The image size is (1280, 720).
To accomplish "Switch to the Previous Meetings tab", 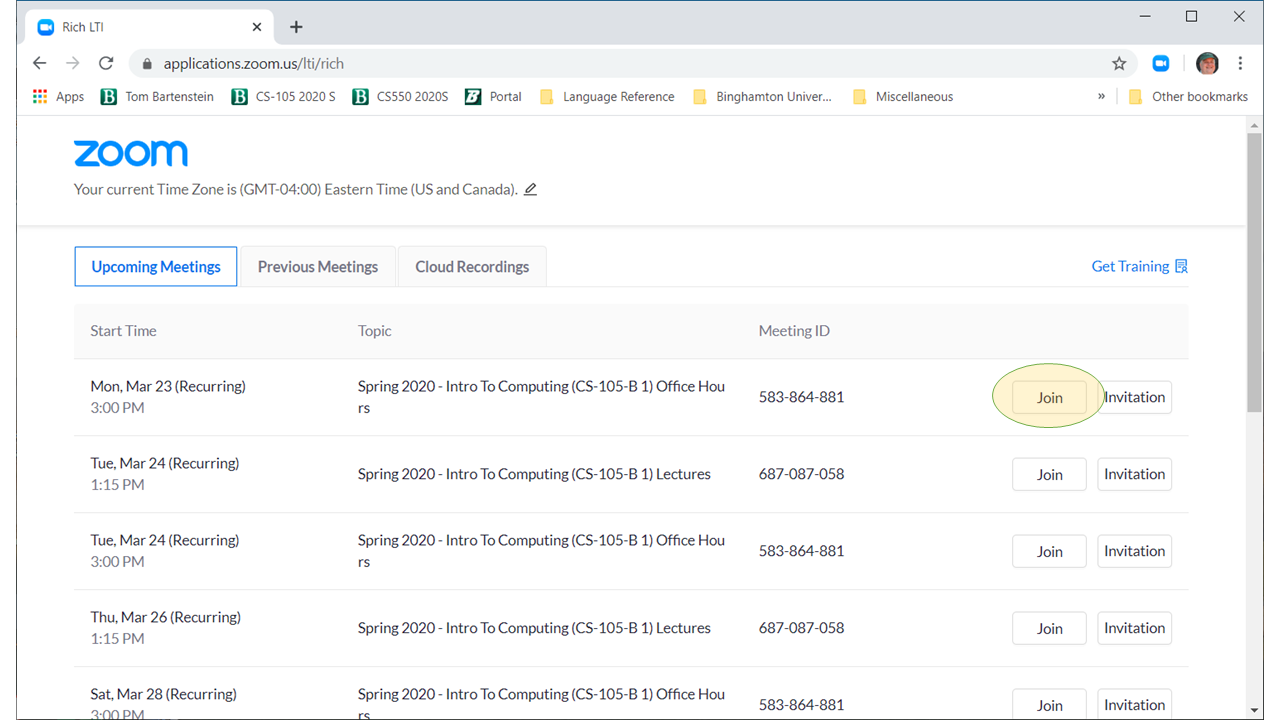I will pos(318,267).
